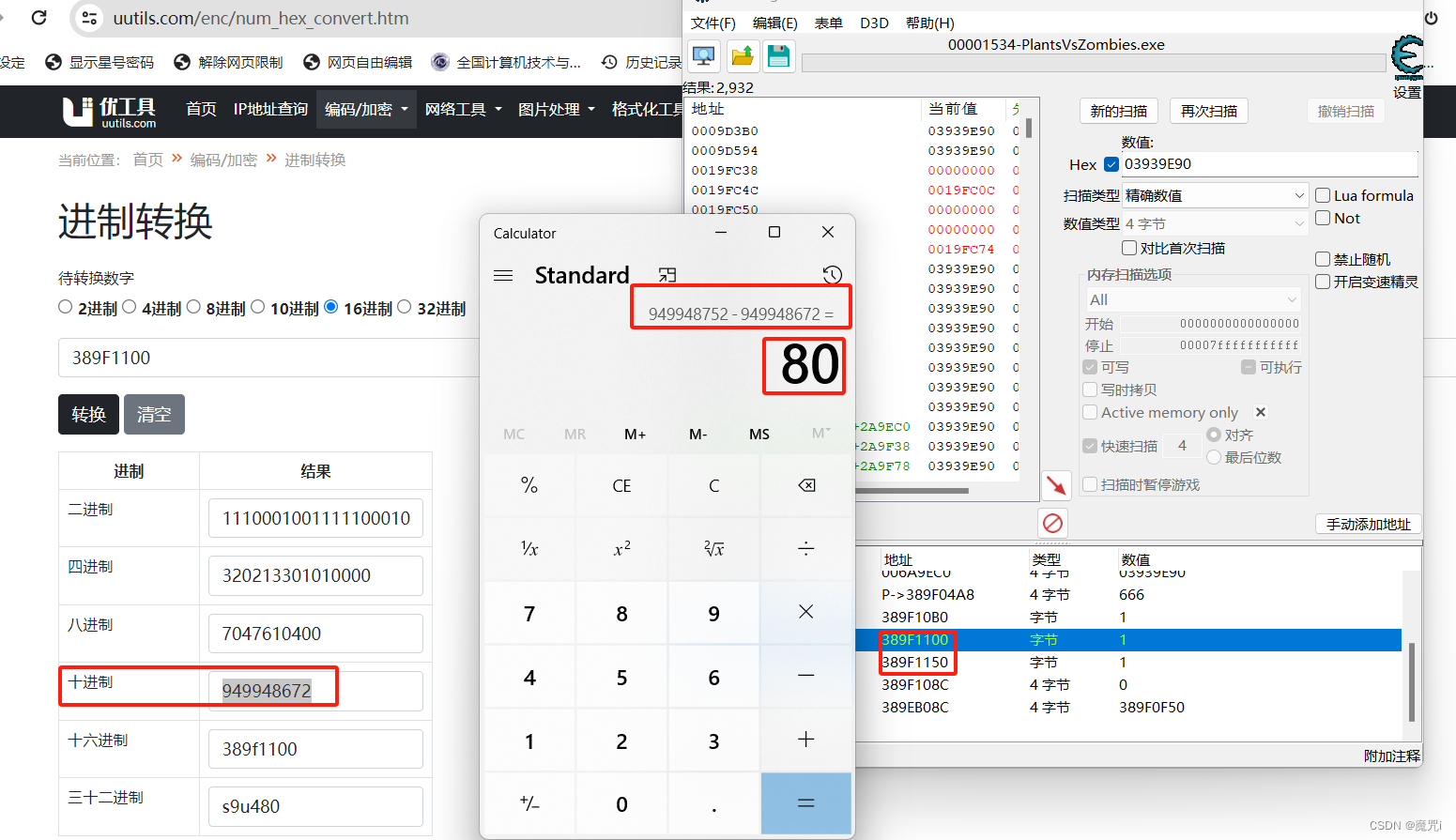
Task: Click Calculator reciprocal 1/x key
Action: pyautogui.click(x=529, y=549)
